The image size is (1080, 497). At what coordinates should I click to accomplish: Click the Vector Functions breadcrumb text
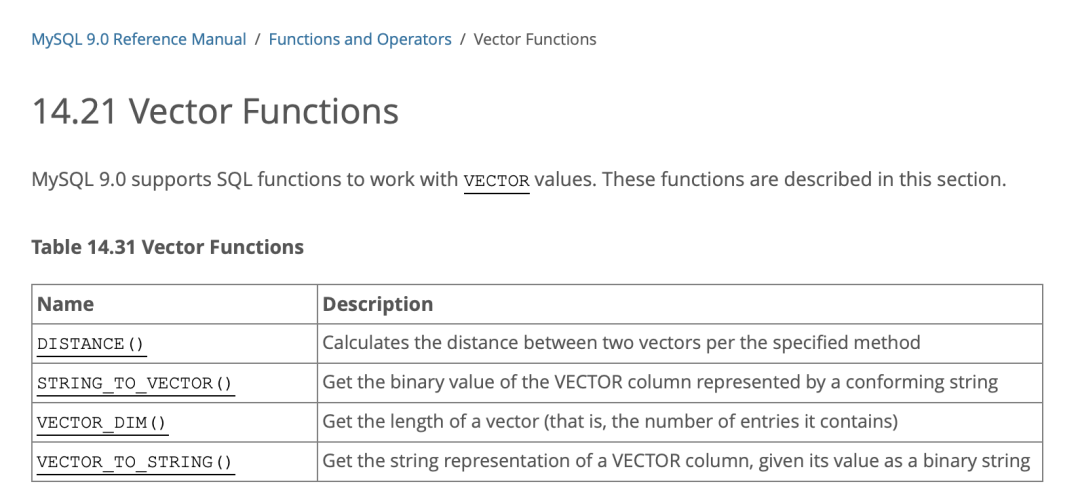(x=535, y=40)
